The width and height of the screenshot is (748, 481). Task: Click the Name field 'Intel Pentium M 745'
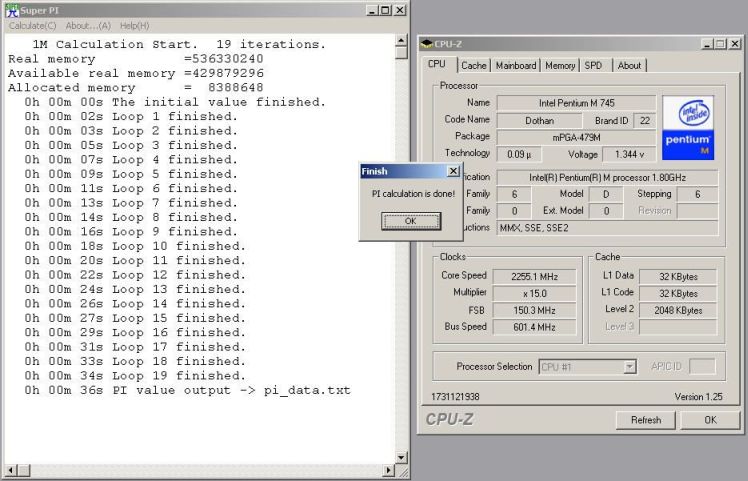[x=576, y=103]
